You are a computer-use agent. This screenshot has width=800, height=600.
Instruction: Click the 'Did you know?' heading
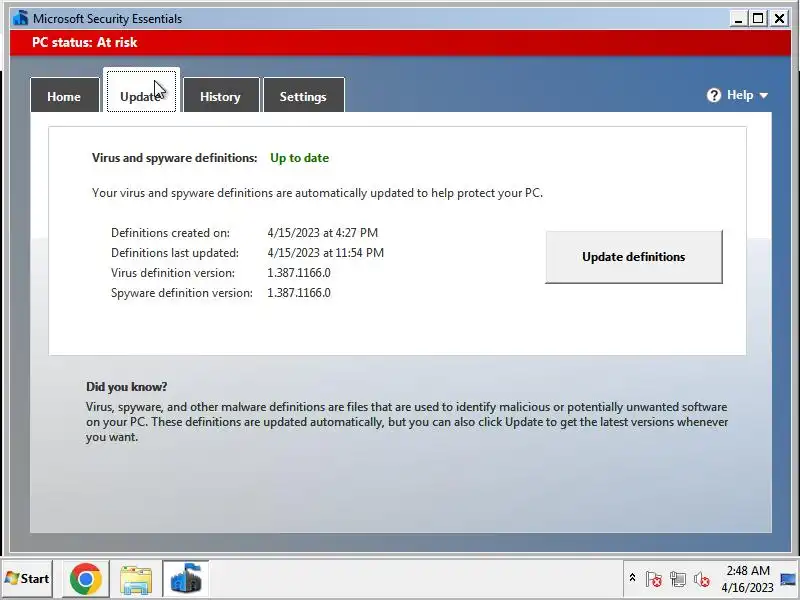[x=127, y=387]
